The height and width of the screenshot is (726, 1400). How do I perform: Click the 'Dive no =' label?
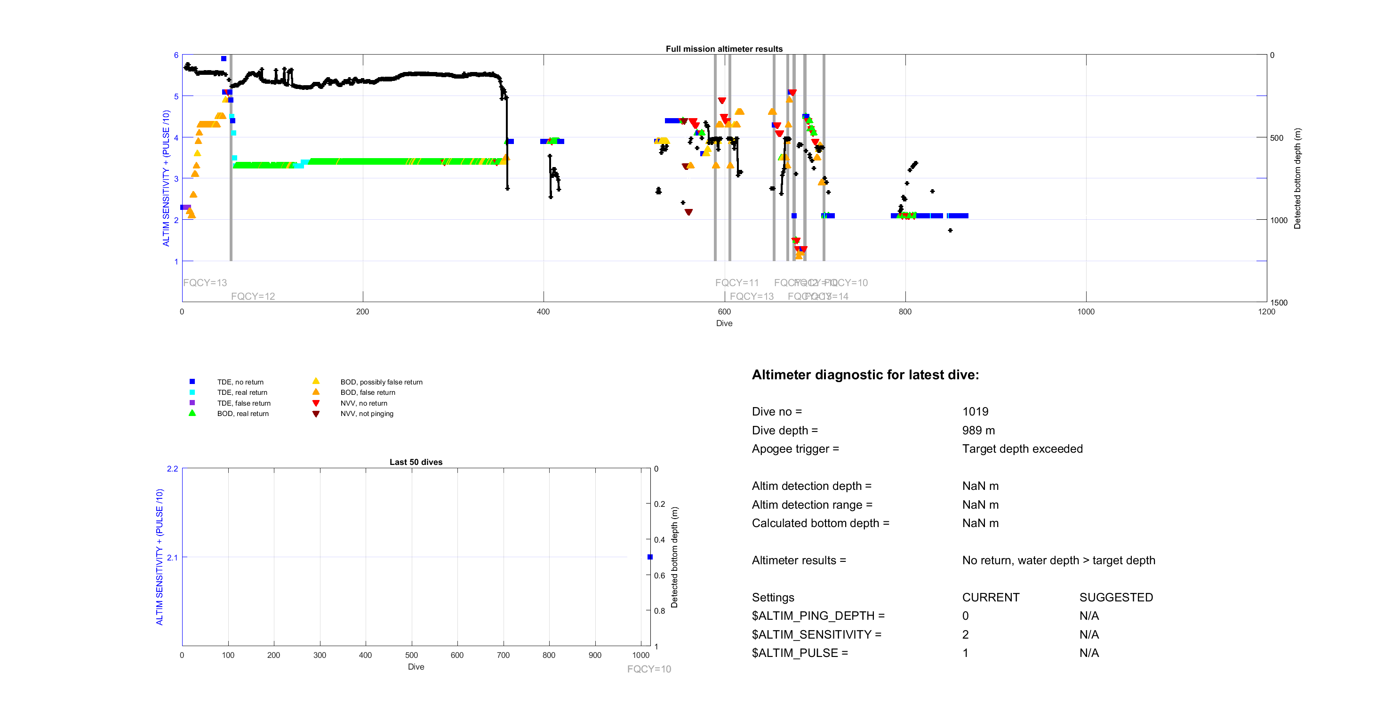[777, 412]
